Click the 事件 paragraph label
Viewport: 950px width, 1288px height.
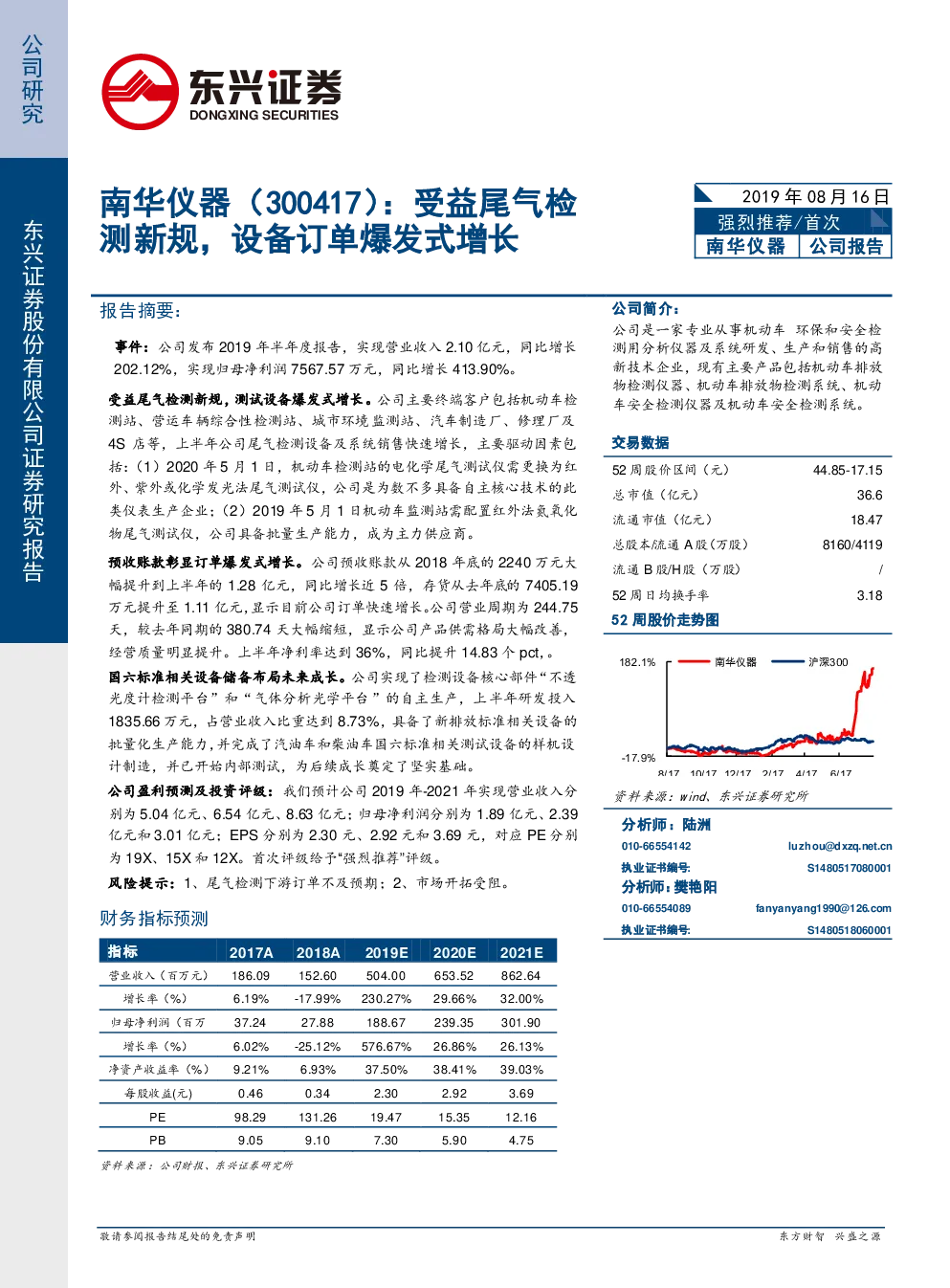[133, 346]
